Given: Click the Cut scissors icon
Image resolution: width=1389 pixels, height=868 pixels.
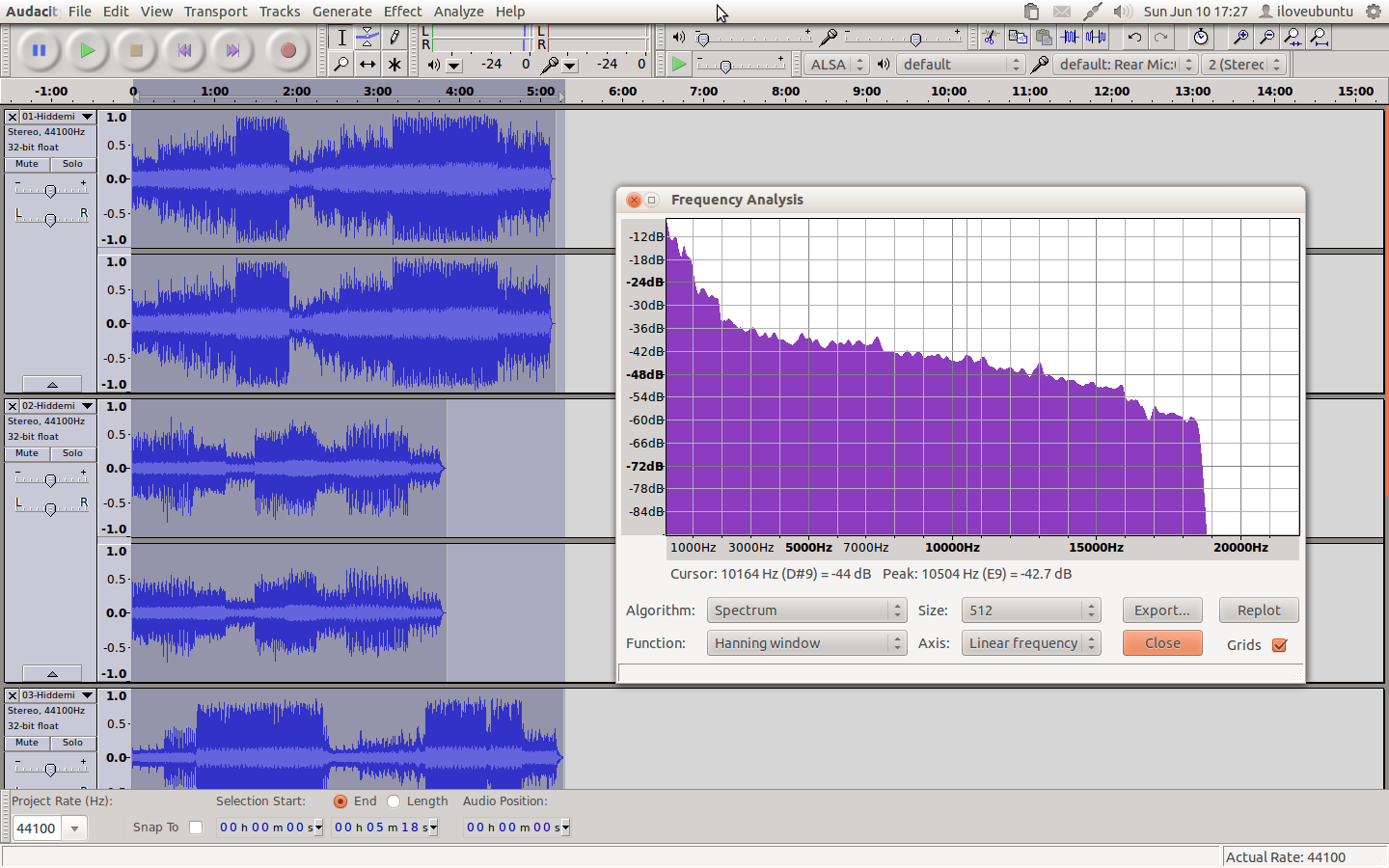Looking at the screenshot, I should (991, 38).
